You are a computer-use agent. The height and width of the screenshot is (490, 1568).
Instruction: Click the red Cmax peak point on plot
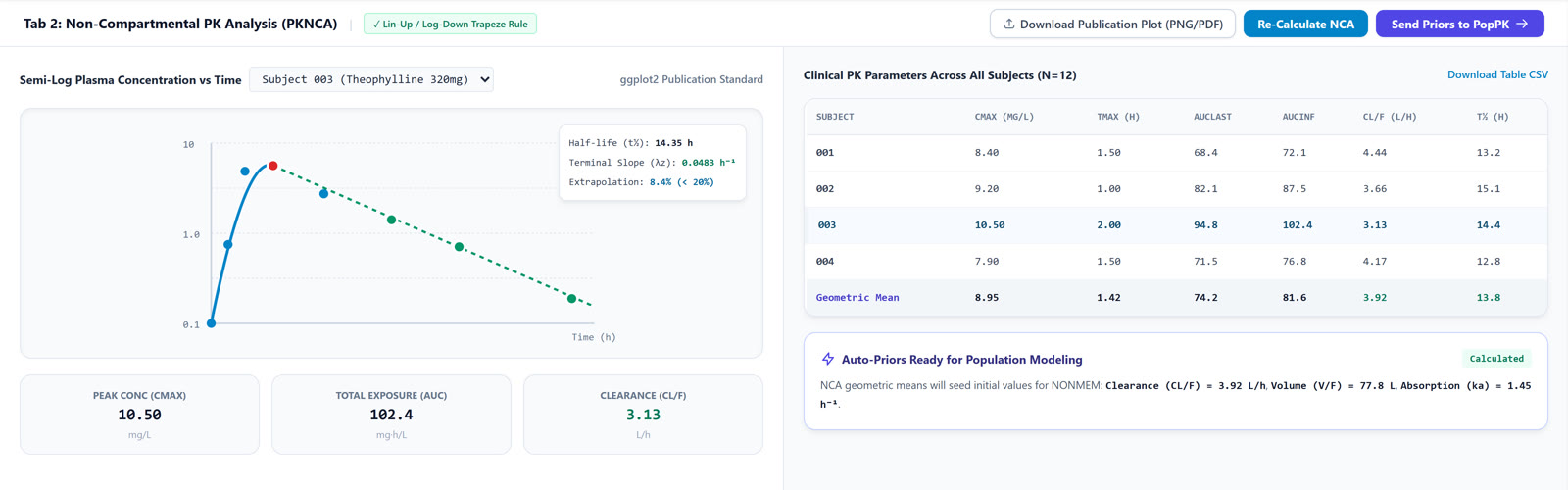273,166
